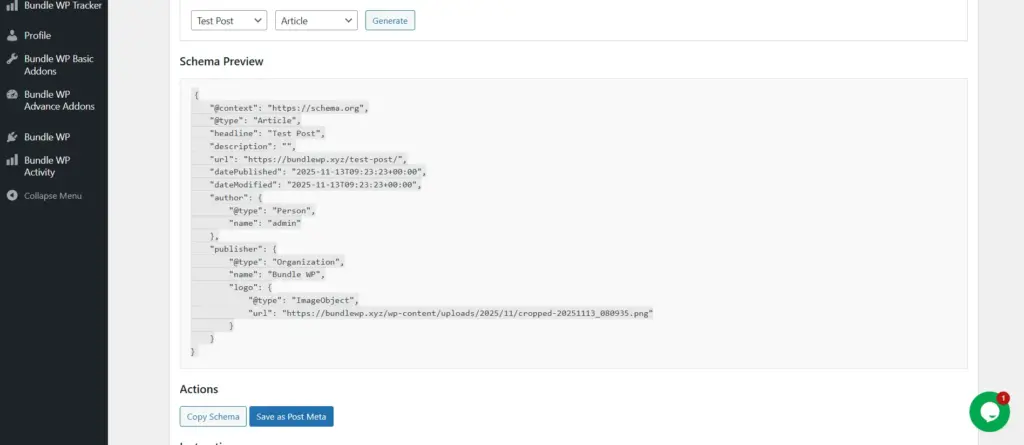Click the "description" line in schema
This screenshot has width=1024, height=445.
(253, 146)
